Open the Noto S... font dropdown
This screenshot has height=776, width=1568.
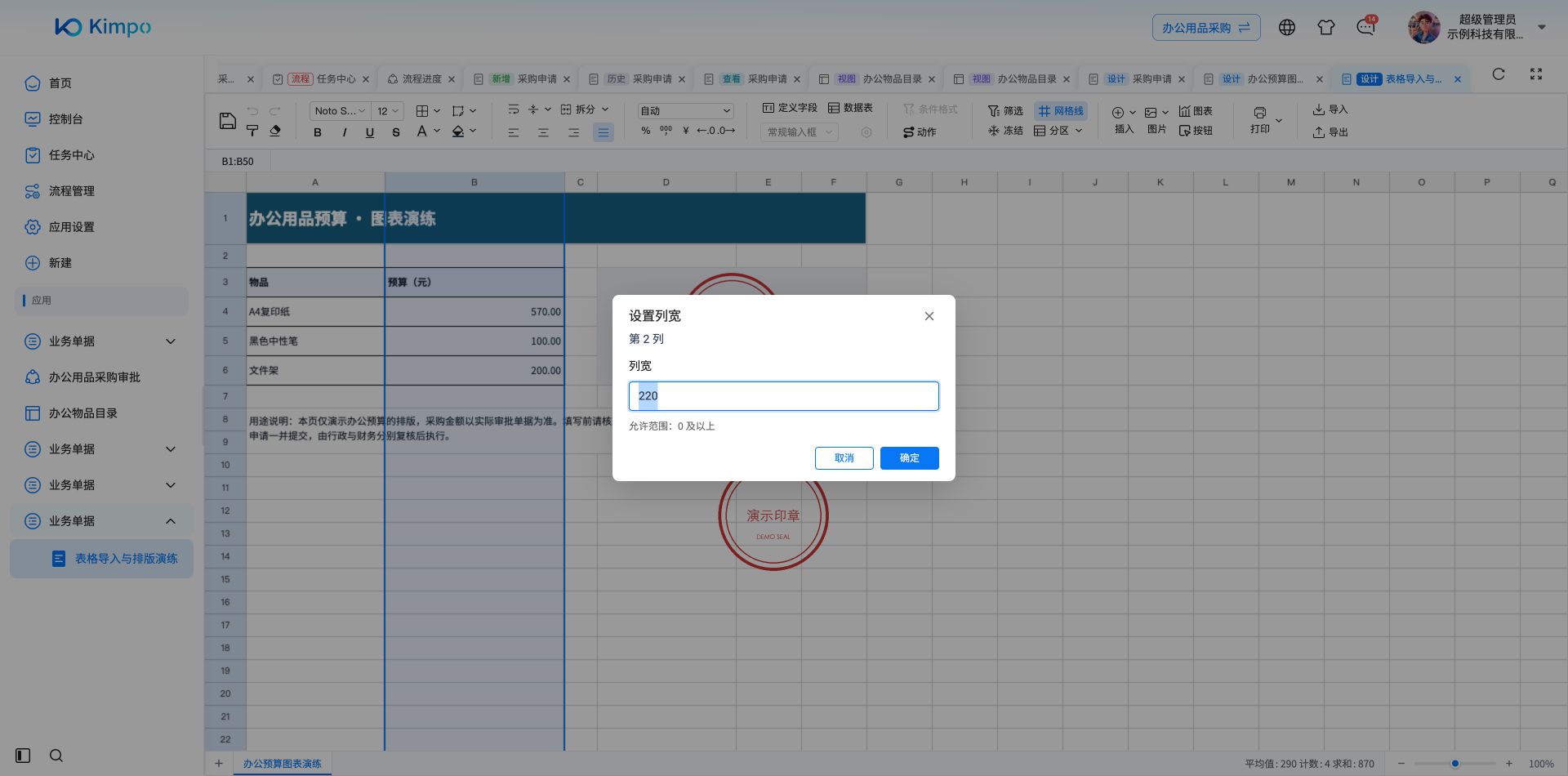[340, 111]
